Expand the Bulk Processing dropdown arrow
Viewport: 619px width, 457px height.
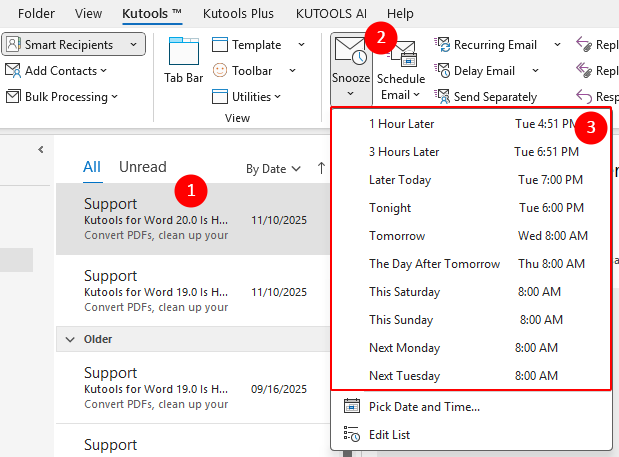coord(114,97)
